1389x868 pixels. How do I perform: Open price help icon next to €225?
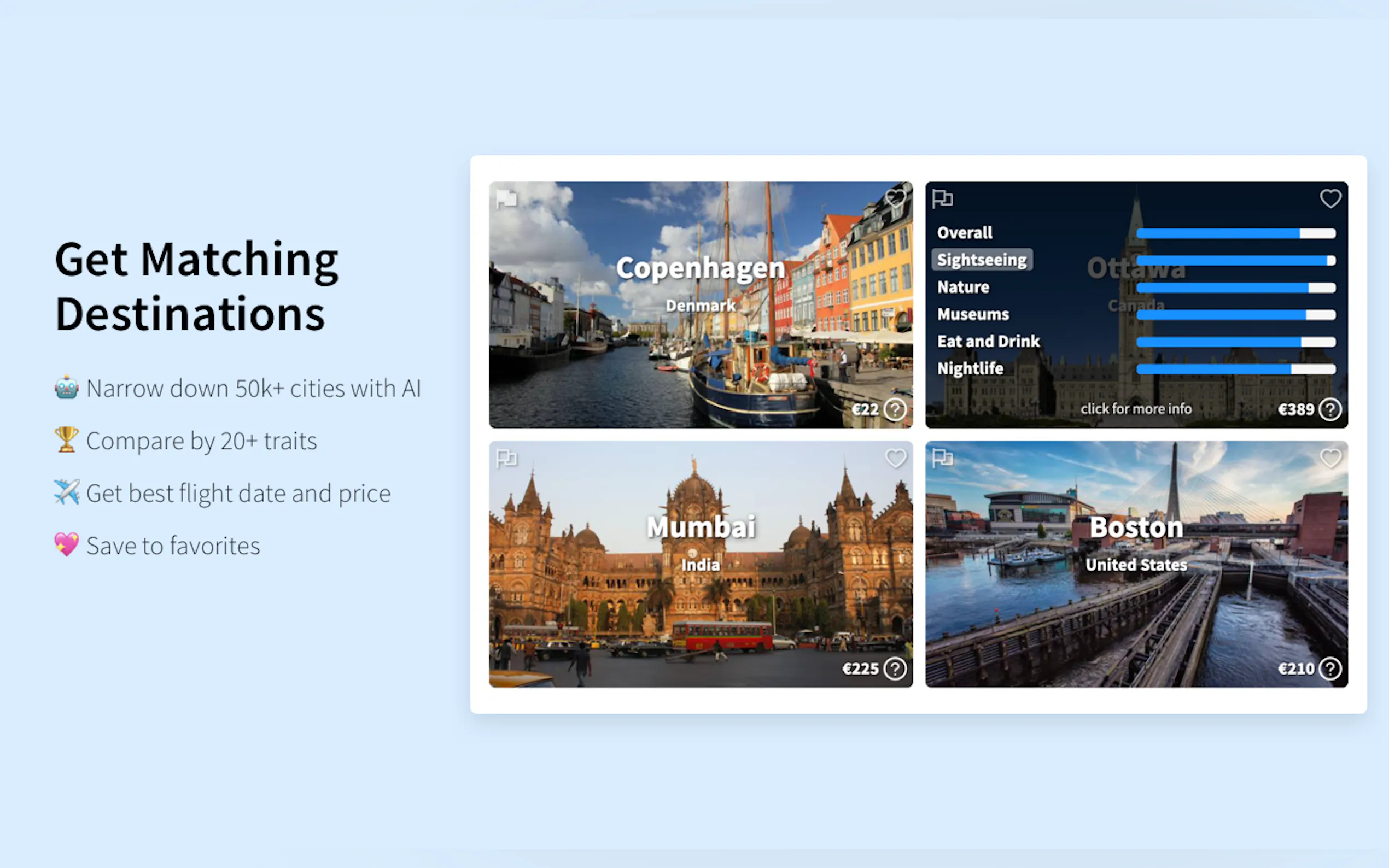click(x=895, y=669)
